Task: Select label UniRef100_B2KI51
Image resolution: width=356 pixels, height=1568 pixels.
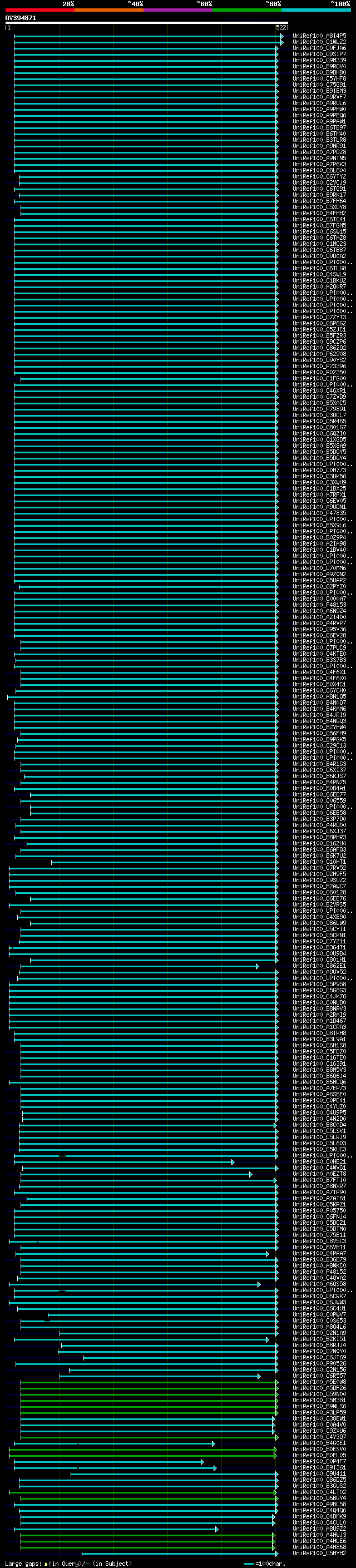Action: pos(319,1339)
